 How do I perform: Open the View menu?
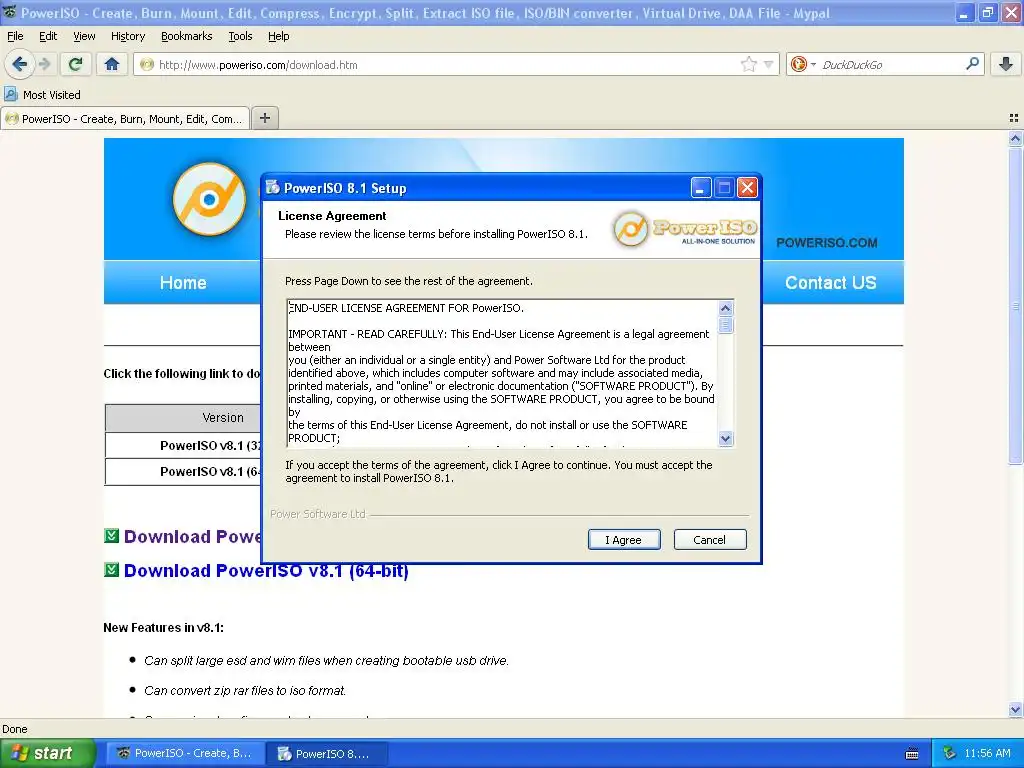[84, 36]
